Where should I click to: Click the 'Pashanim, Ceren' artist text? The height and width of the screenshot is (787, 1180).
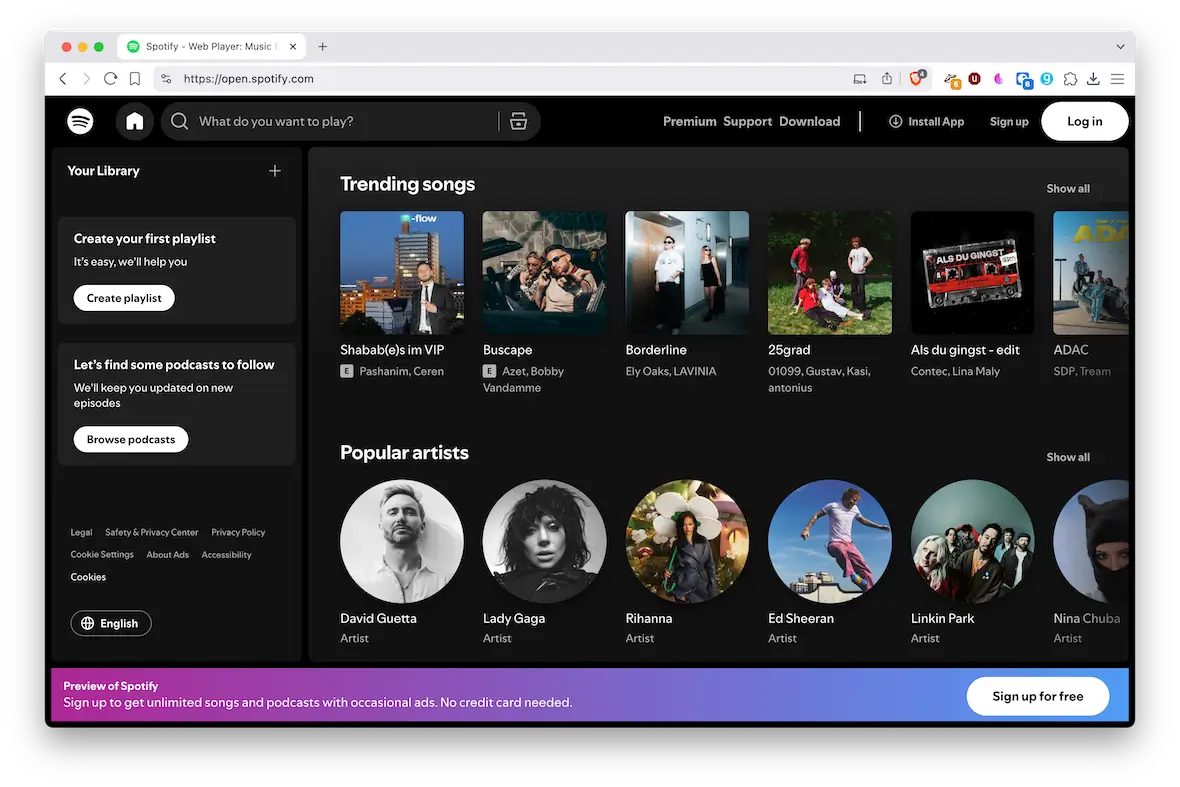click(401, 371)
